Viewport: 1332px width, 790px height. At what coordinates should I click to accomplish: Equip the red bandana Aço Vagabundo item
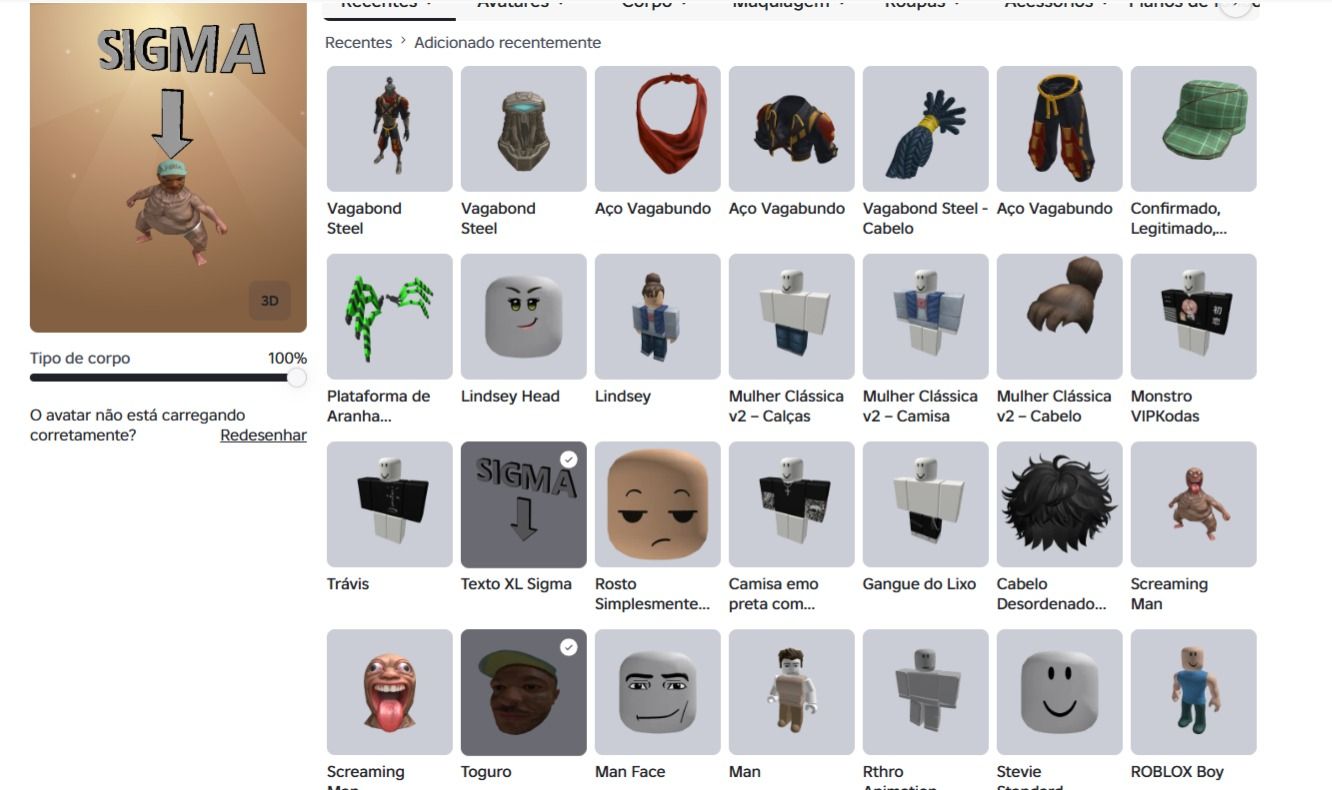coord(658,129)
